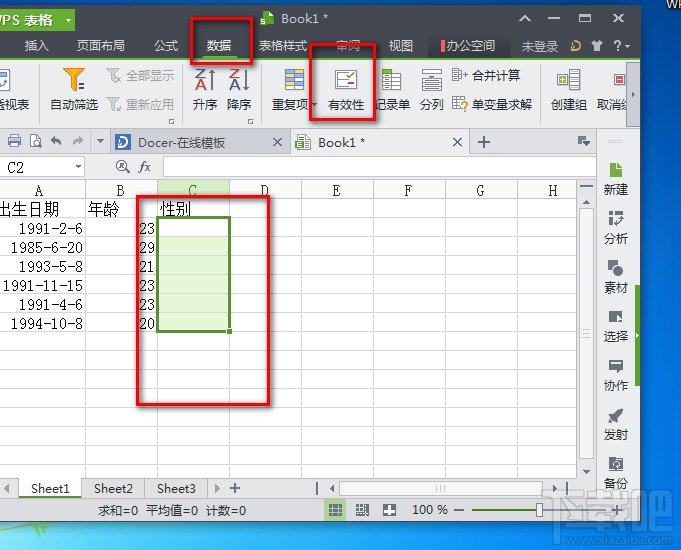This screenshot has height=550, width=681.
Task: Open 新建 in the right sidebar
Action: (x=615, y=179)
